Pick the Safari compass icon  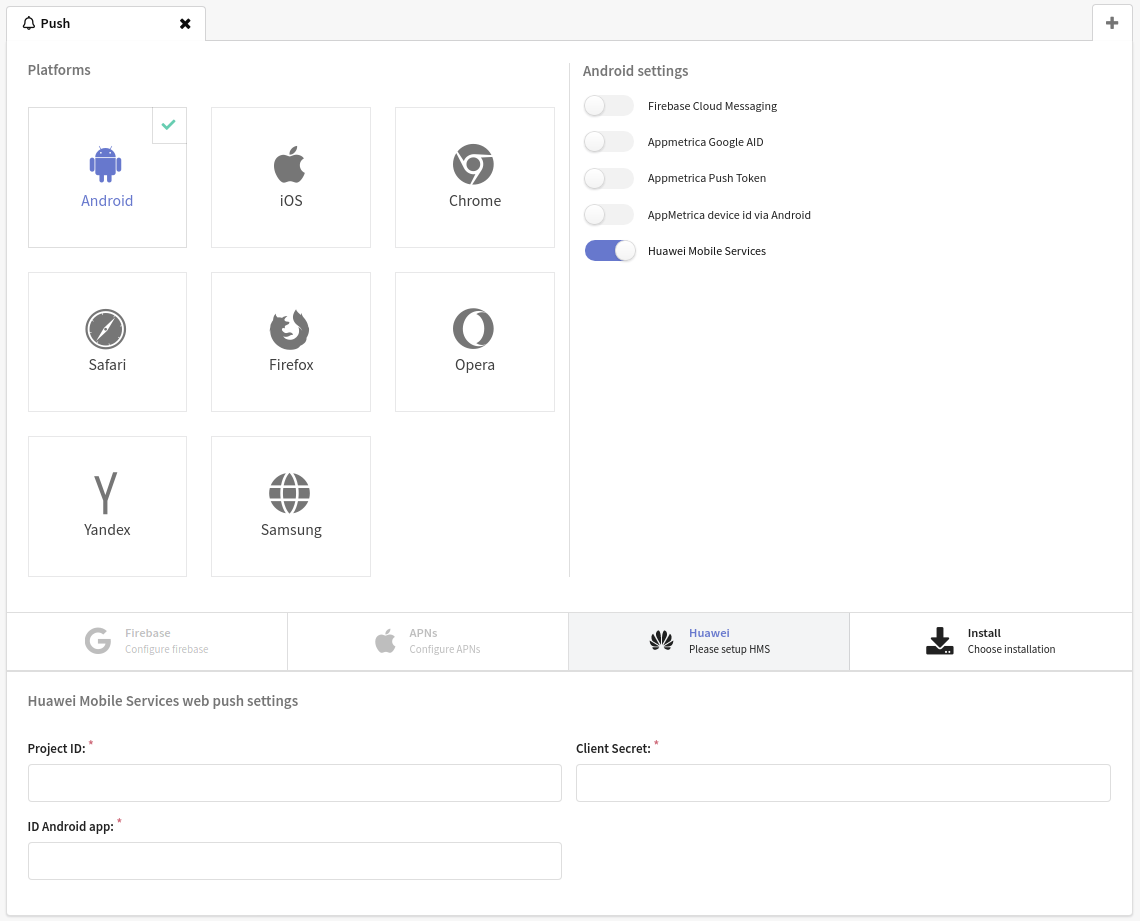point(105,329)
